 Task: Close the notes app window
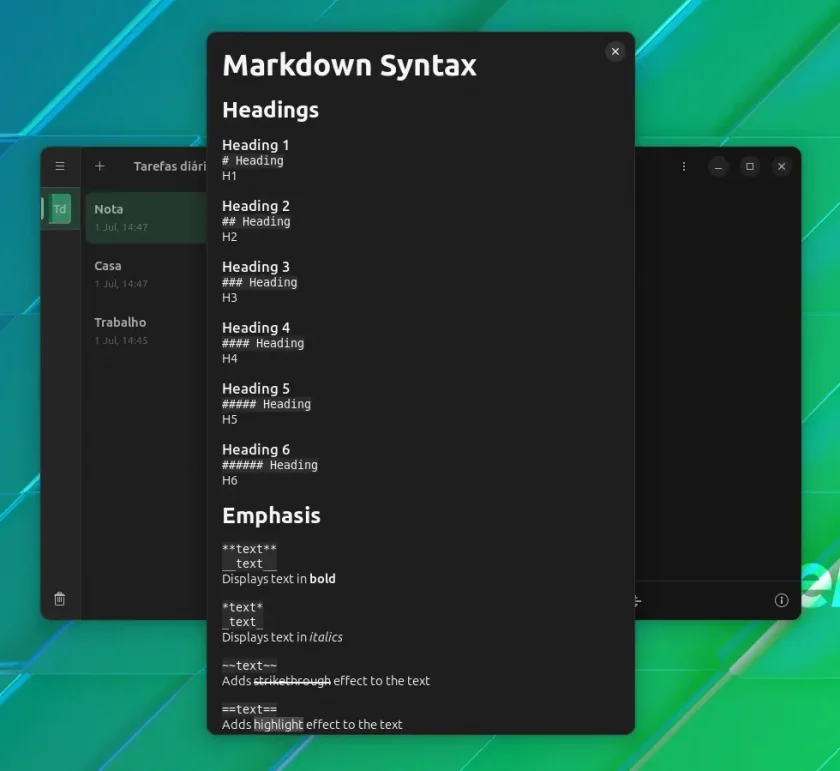click(781, 167)
